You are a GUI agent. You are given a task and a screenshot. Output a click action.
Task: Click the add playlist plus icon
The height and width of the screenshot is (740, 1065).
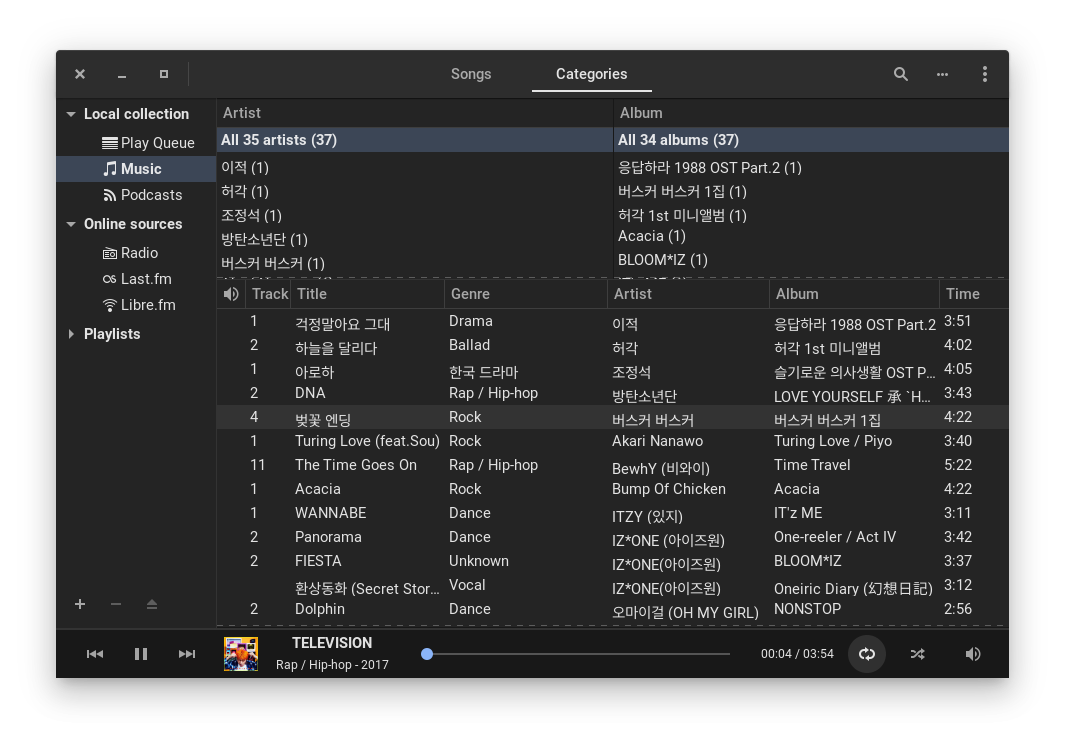pyautogui.click(x=80, y=604)
